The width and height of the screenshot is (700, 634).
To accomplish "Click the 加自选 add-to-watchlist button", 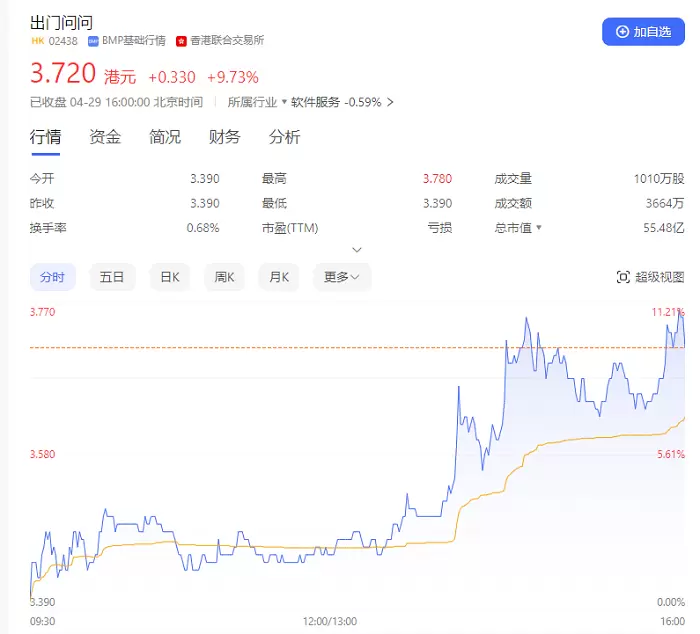I will pyautogui.click(x=643, y=32).
